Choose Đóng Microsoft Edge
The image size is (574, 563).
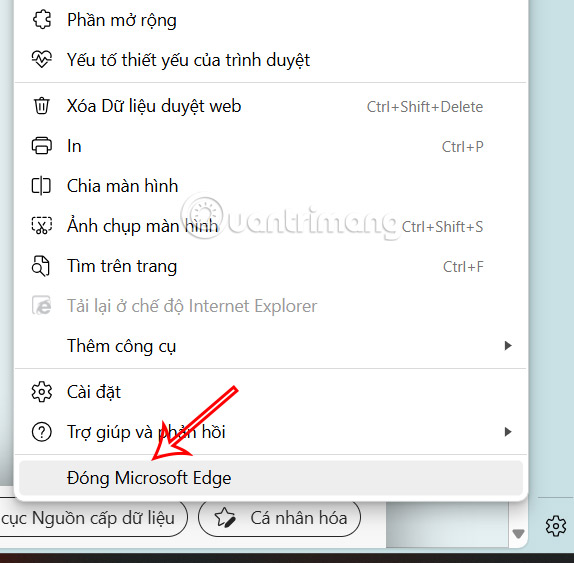point(271,478)
